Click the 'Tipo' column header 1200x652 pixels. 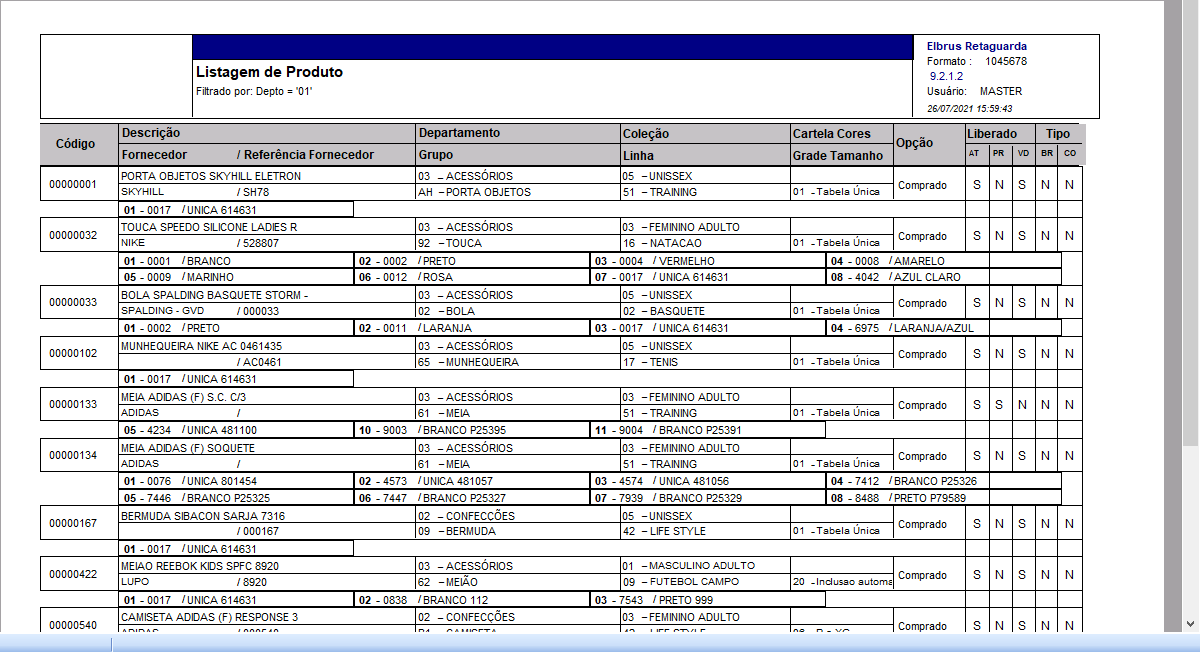[1058, 133]
